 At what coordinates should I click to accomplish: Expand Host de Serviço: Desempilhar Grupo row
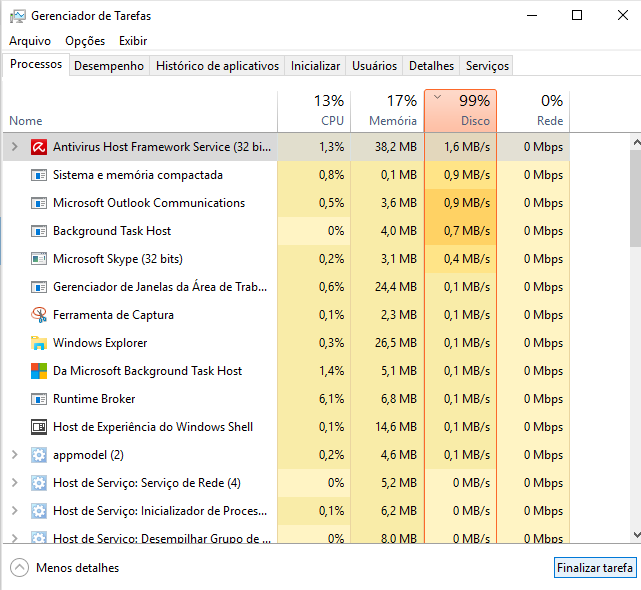tap(14, 537)
